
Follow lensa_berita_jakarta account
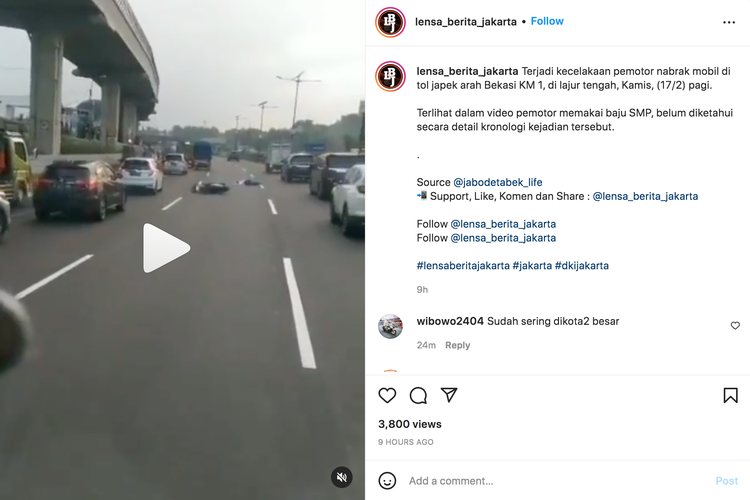point(547,22)
